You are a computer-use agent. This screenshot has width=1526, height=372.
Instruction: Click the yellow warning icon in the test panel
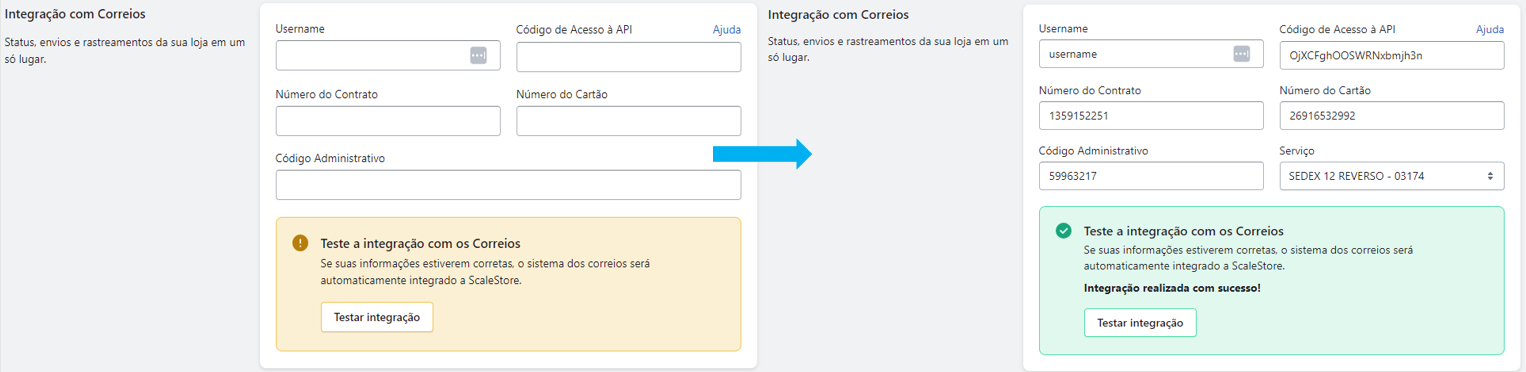pyautogui.click(x=300, y=243)
